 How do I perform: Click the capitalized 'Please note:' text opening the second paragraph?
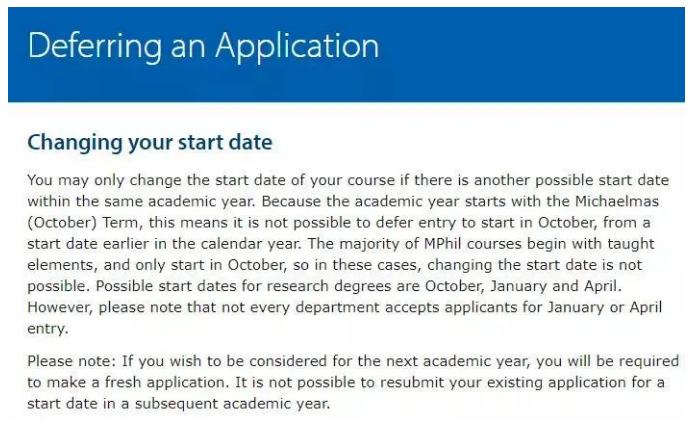71,361
